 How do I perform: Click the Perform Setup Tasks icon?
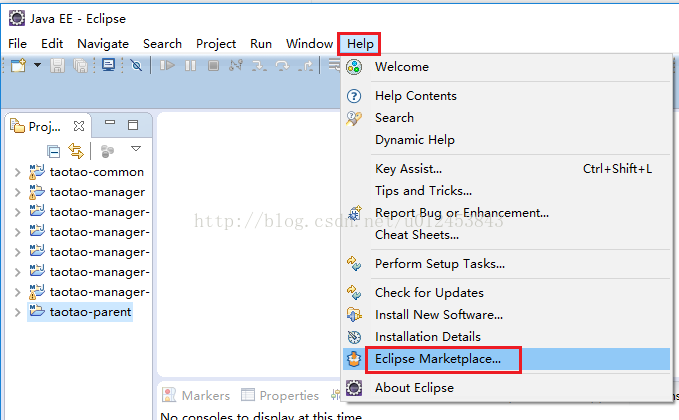(354, 264)
